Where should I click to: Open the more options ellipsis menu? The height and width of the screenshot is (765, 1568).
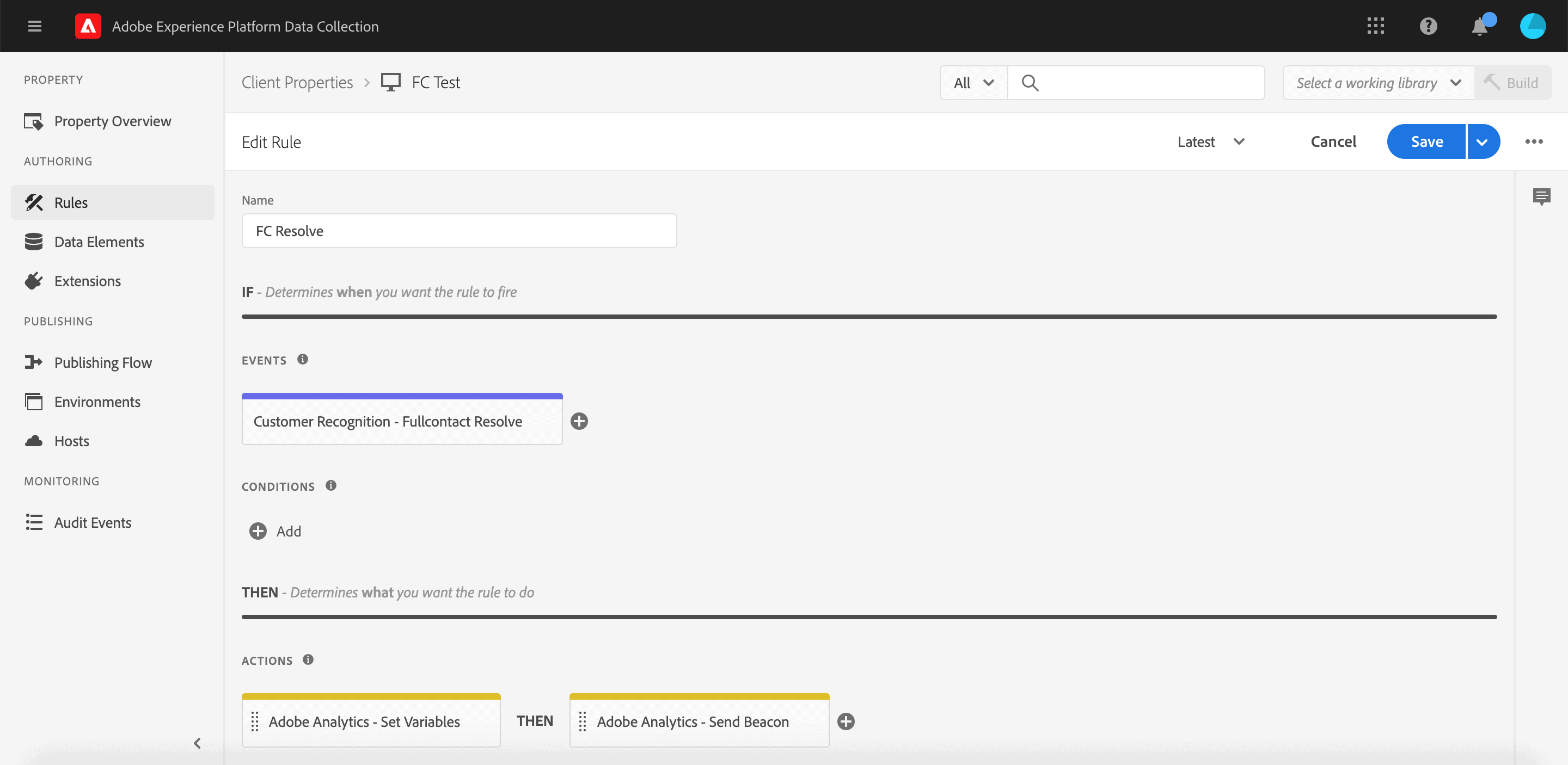pos(1533,141)
